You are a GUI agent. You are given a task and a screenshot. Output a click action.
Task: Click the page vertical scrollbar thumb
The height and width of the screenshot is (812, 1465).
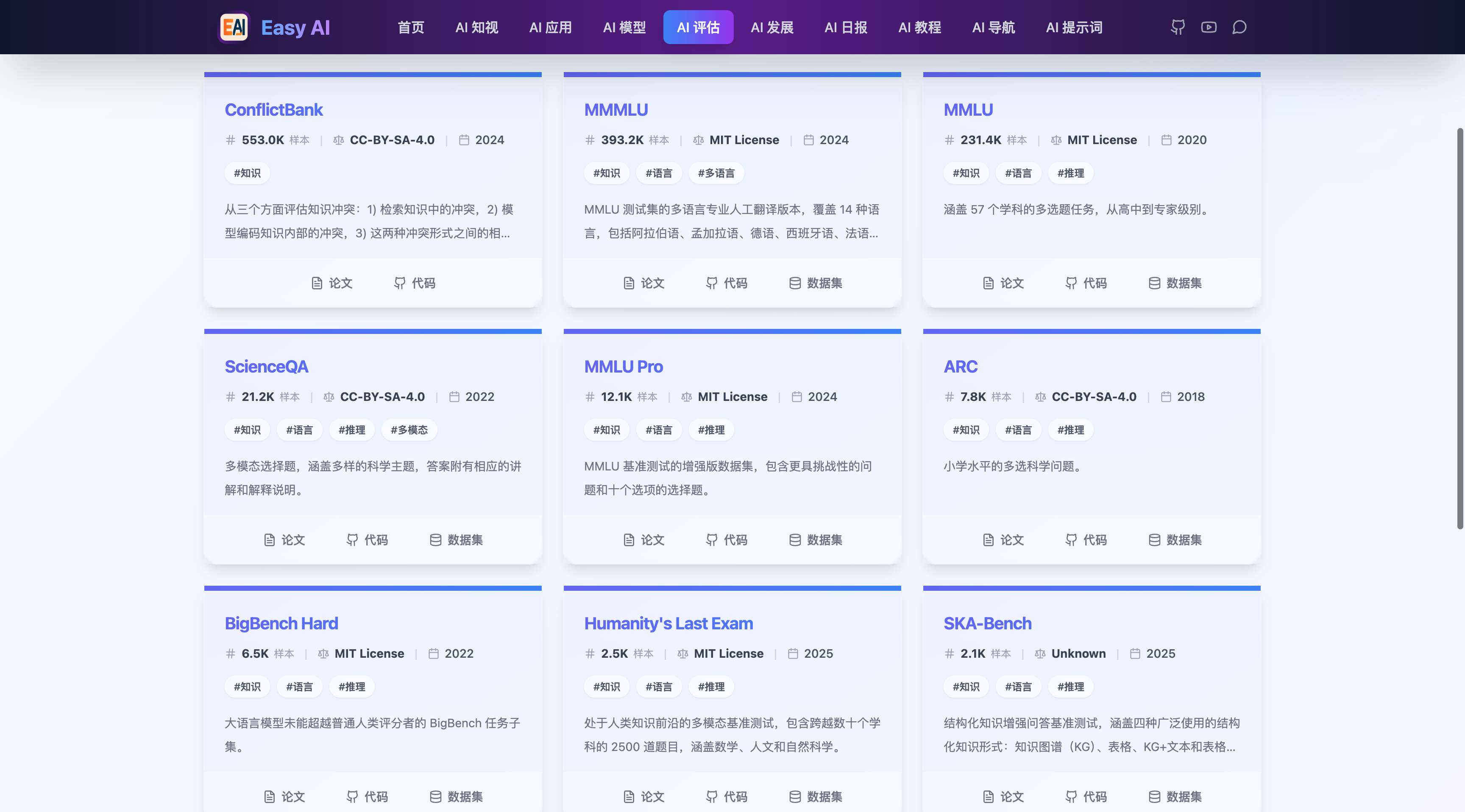tap(1459, 328)
